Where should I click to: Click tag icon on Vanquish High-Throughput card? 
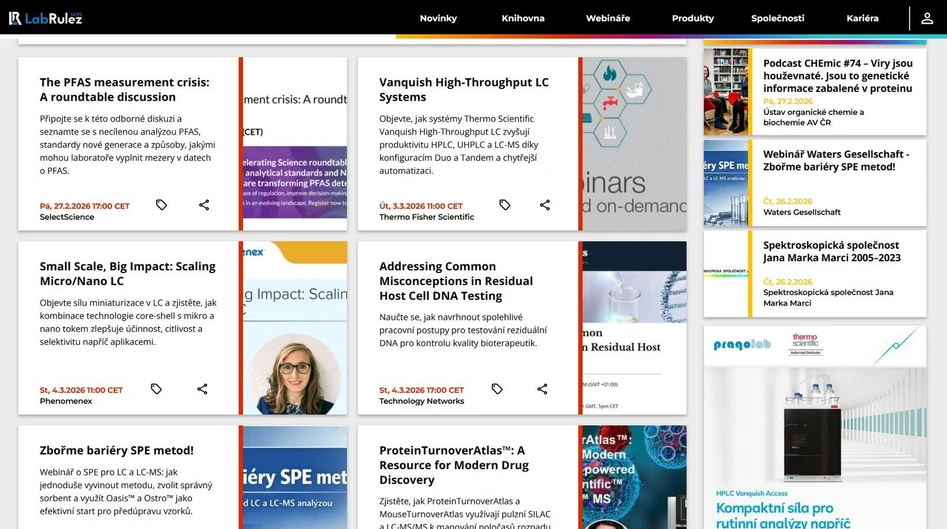pos(505,205)
